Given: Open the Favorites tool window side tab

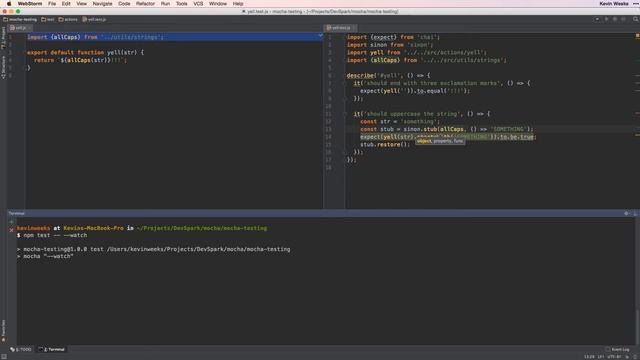Looking at the screenshot, I should pyautogui.click(x=3, y=330).
